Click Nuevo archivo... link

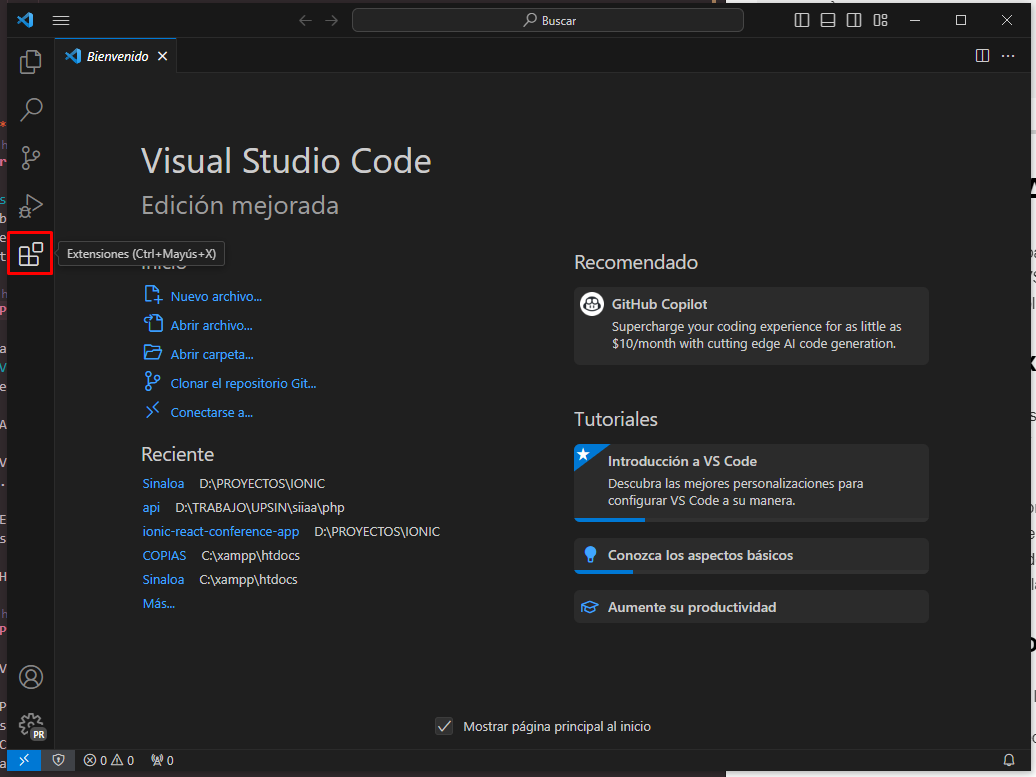tap(216, 297)
